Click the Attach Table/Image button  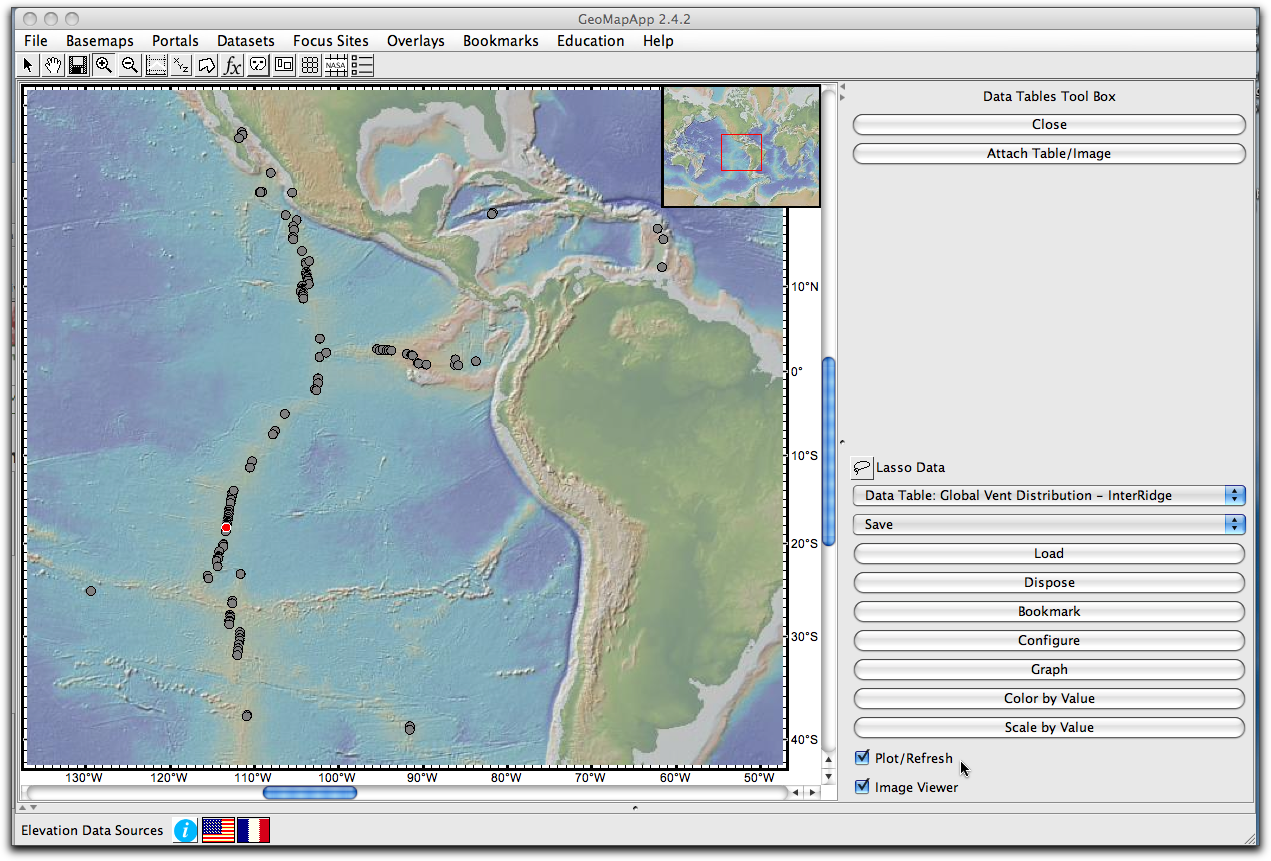pos(1048,153)
